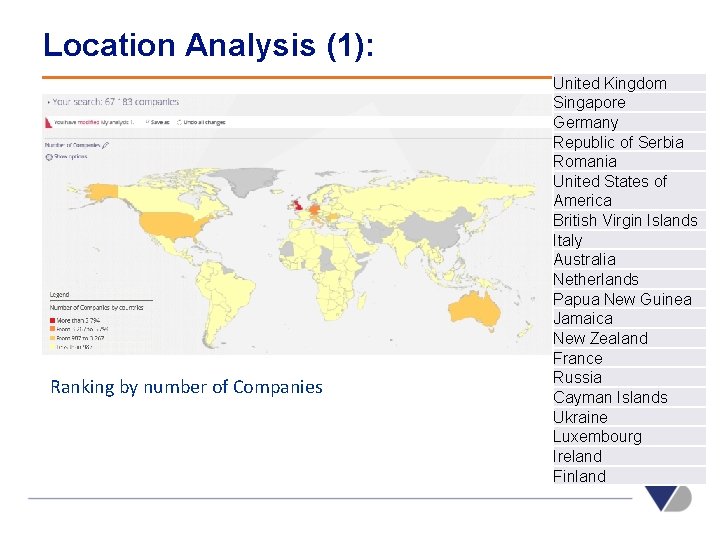Image resolution: width=720 pixels, height=540 pixels.
Task: Select 'United Kingdom' in the country list
Action: click(x=629, y=83)
